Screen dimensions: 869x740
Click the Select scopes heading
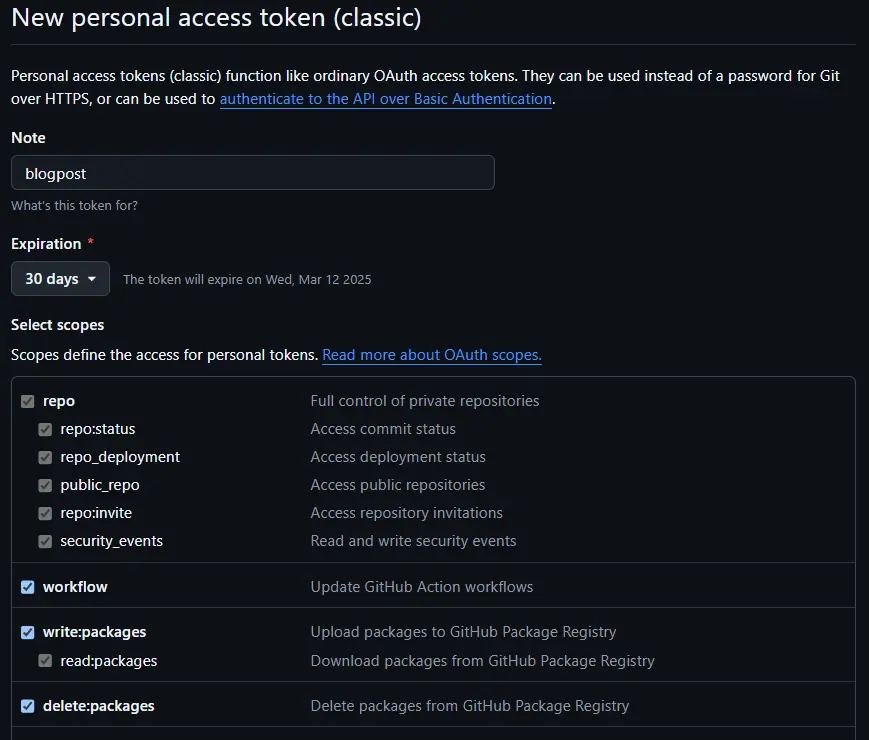[58, 325]
